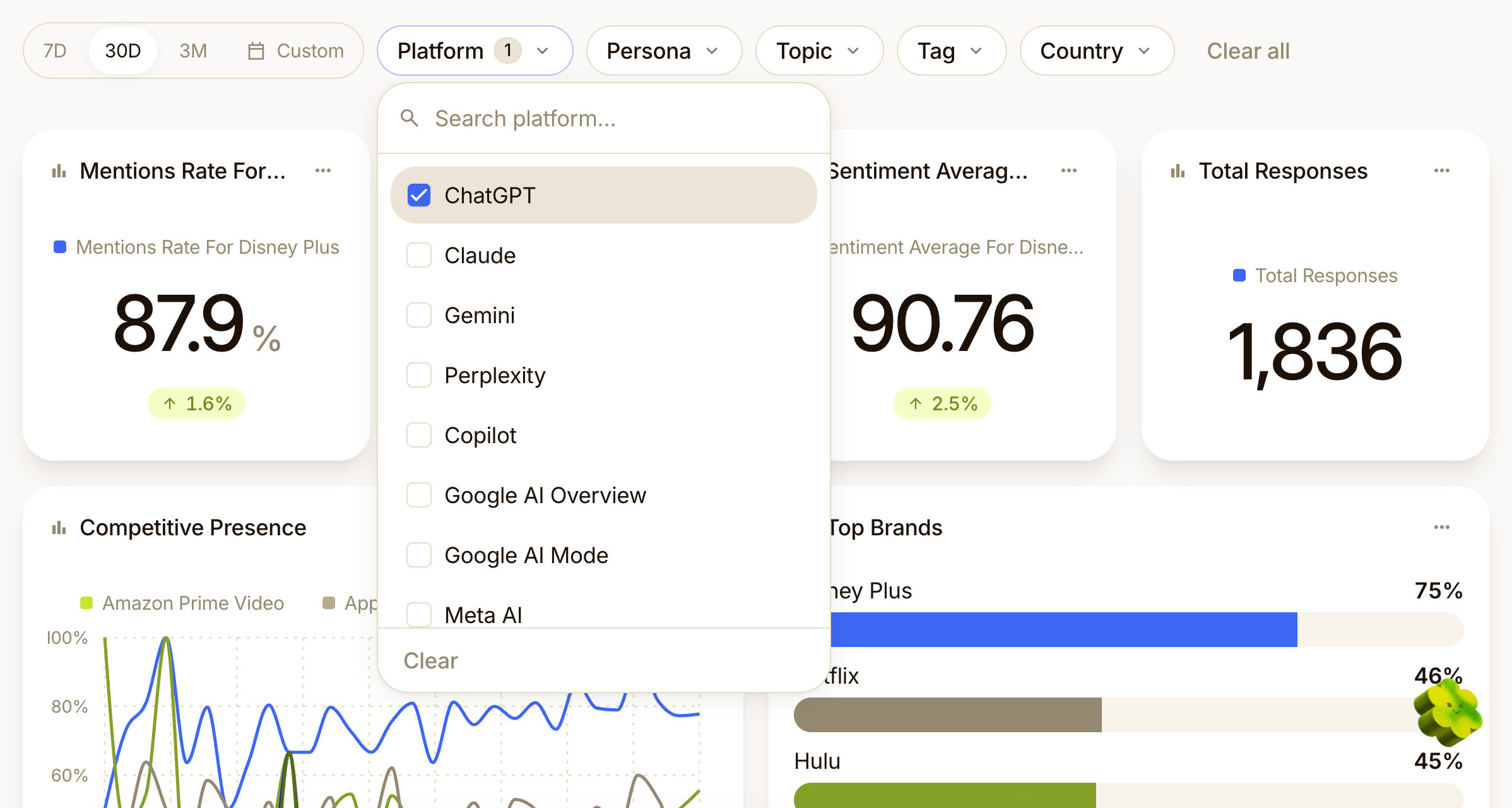Viewport: 1512px width, 808px height.
Task: Check the Copilot platform checkbox
Action: [419, 435]
